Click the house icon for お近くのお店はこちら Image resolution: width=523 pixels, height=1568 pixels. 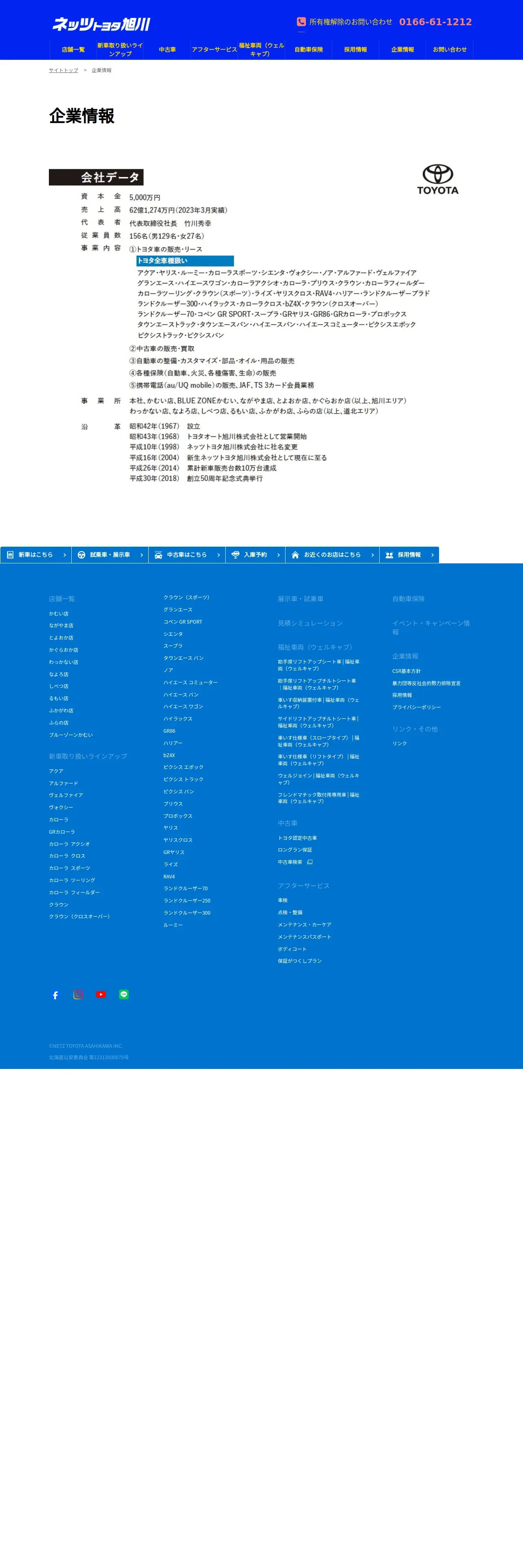tap(295, 555)
